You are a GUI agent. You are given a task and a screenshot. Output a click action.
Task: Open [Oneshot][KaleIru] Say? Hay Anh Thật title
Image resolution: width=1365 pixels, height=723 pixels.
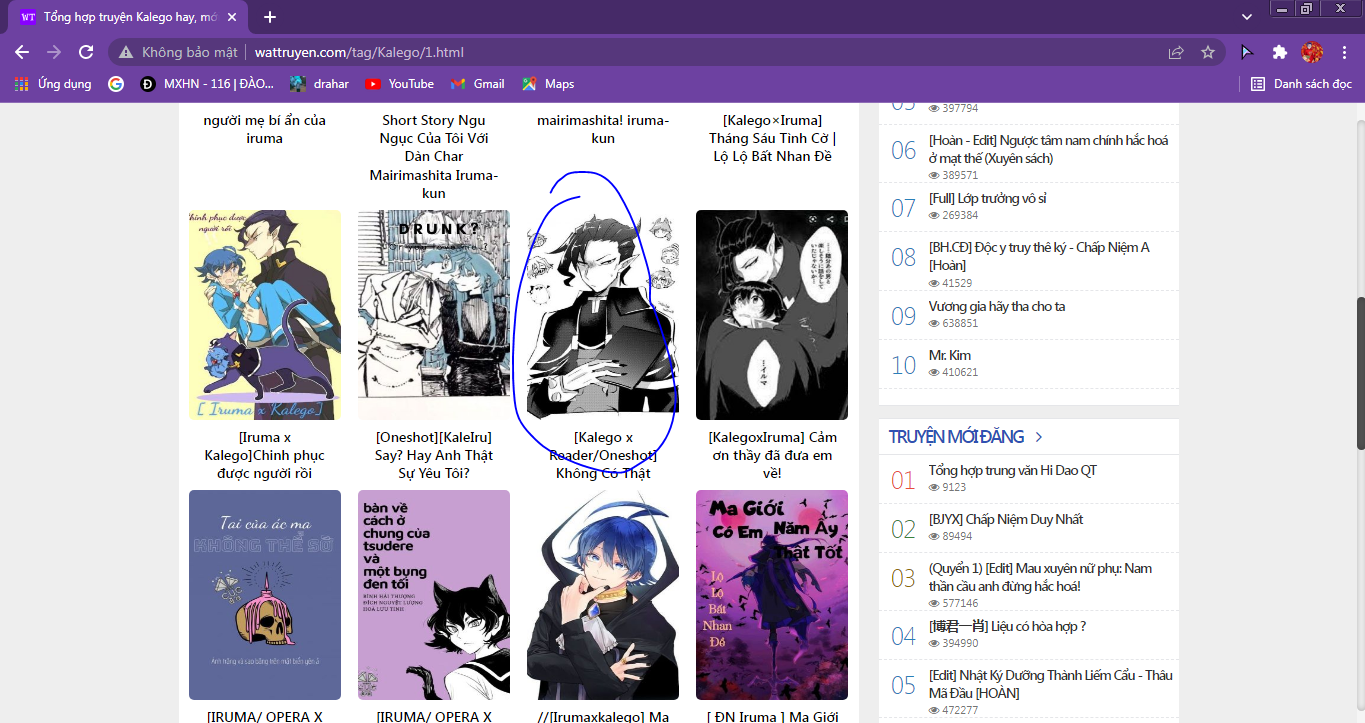click(434, 455)
